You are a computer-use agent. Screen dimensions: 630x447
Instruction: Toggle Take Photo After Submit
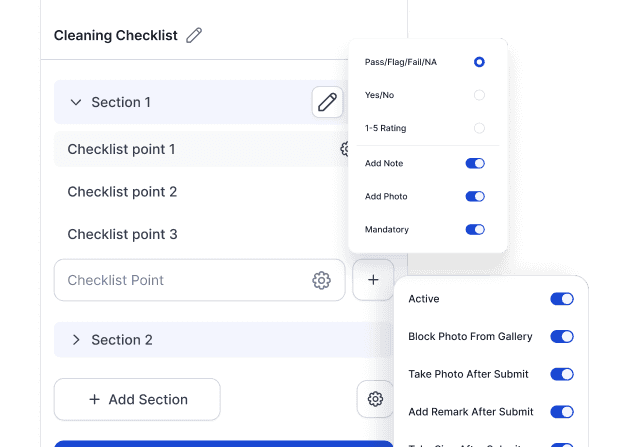(562, 374)
